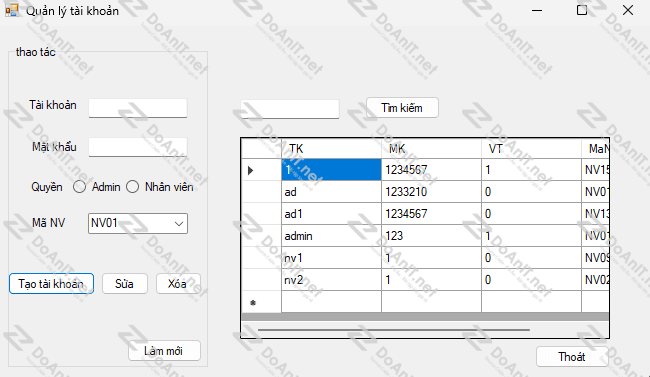
Task: Click the Thoát button
Action: [572, 357]
